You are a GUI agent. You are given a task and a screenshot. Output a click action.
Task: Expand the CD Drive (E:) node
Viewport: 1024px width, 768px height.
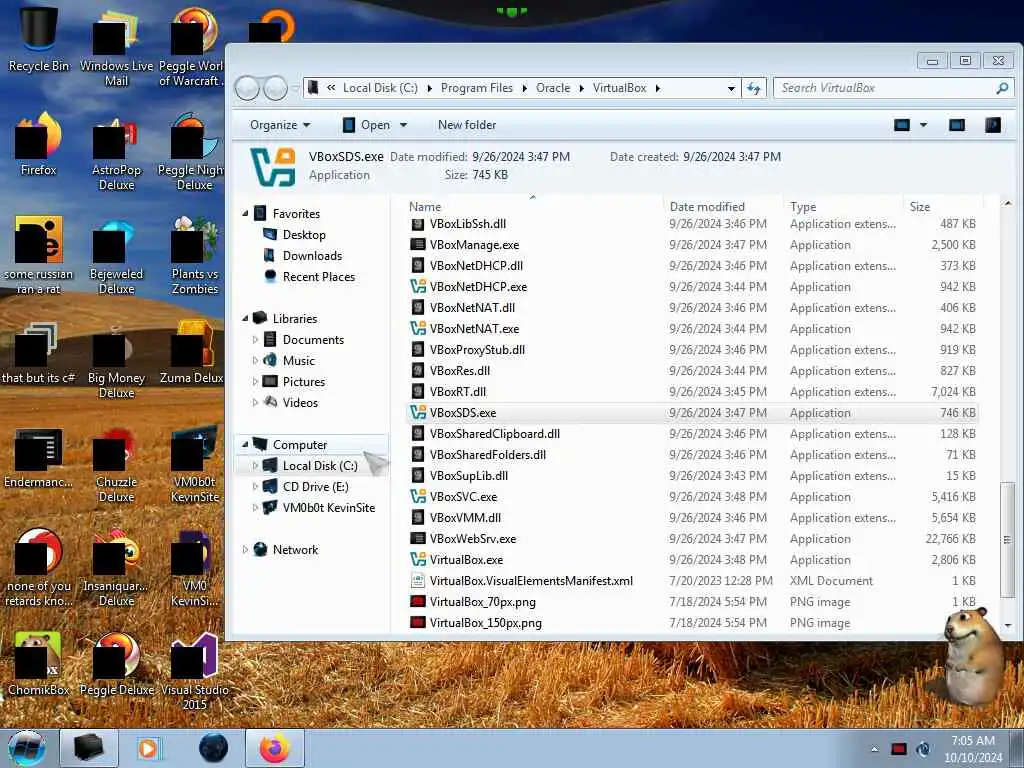[255, 487]
